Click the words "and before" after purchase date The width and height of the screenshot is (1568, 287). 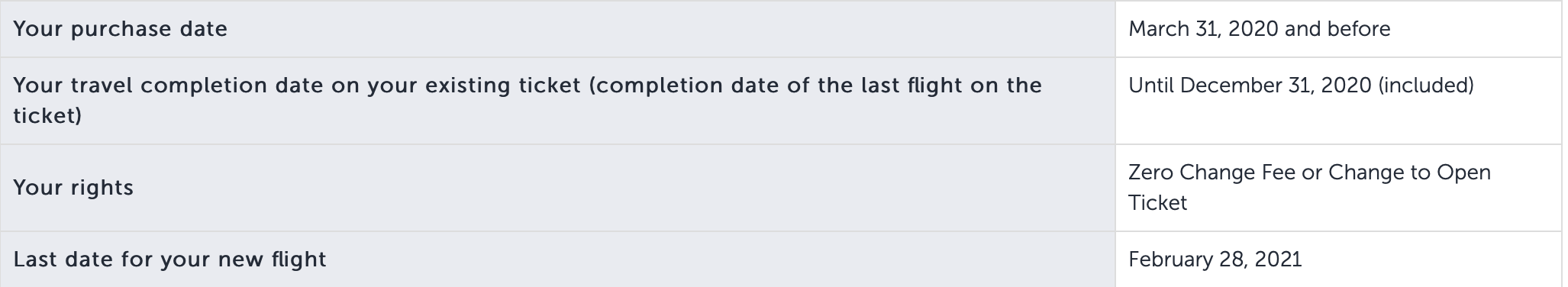coord(1337,29)
